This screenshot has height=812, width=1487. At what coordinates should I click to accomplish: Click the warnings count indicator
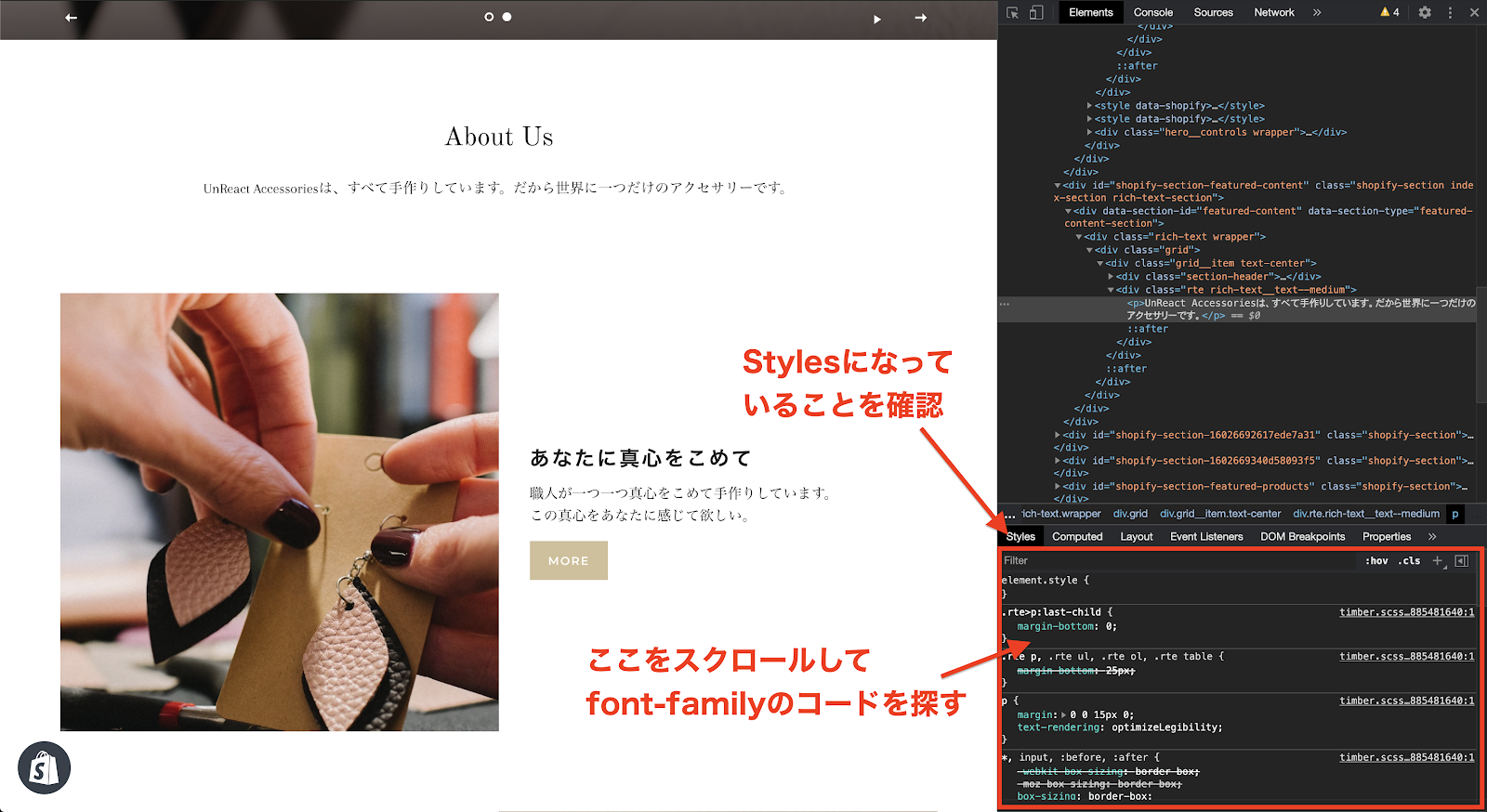click(1389, 13)
